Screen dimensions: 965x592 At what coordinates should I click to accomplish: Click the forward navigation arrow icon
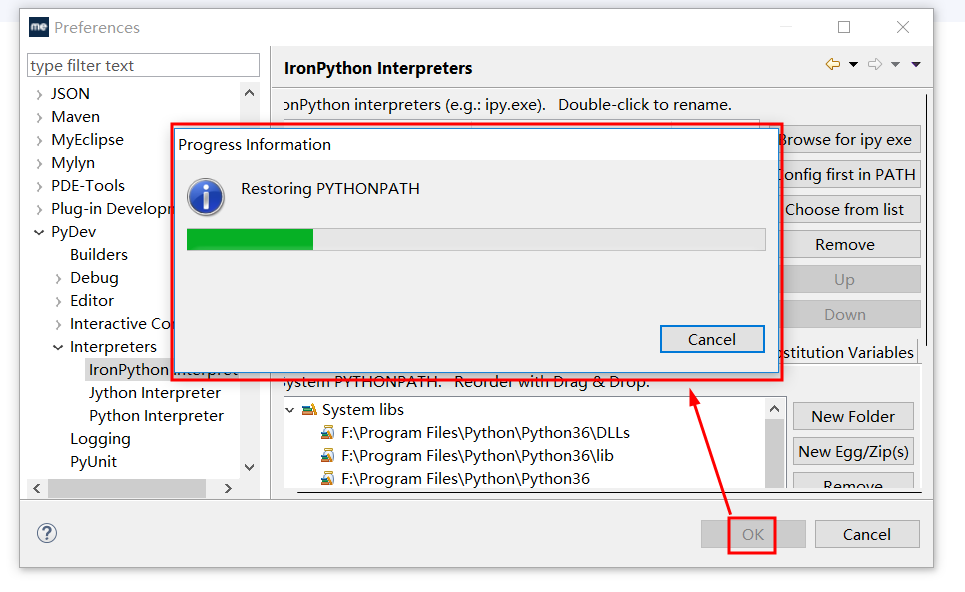[875, 64]
